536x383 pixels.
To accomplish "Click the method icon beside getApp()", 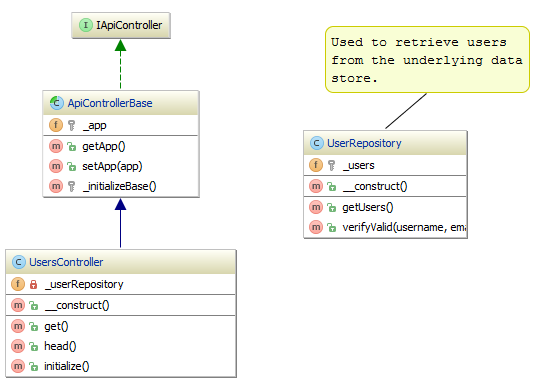I will [56, 146].
